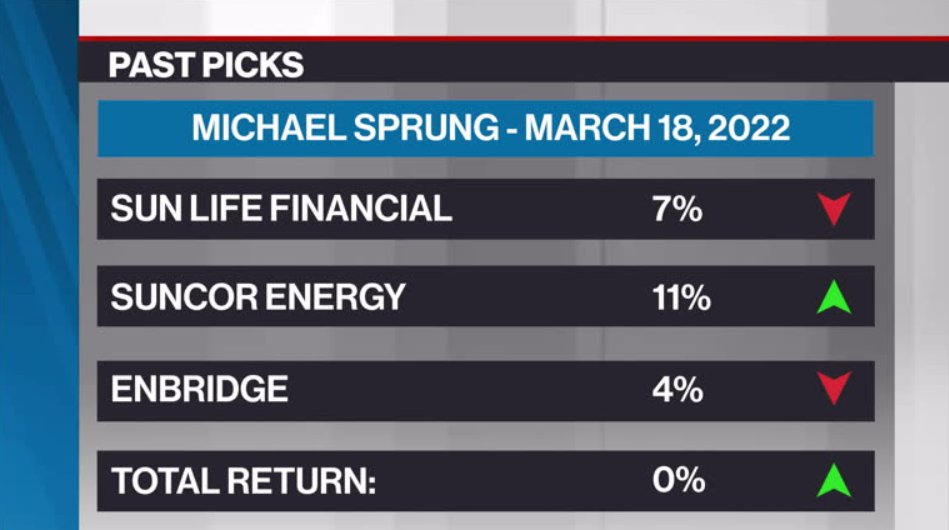Click the red down arrow in Enbridge row
Image resolution: width=949 pixels, height=530 pixels.
[x=834, y=388]
